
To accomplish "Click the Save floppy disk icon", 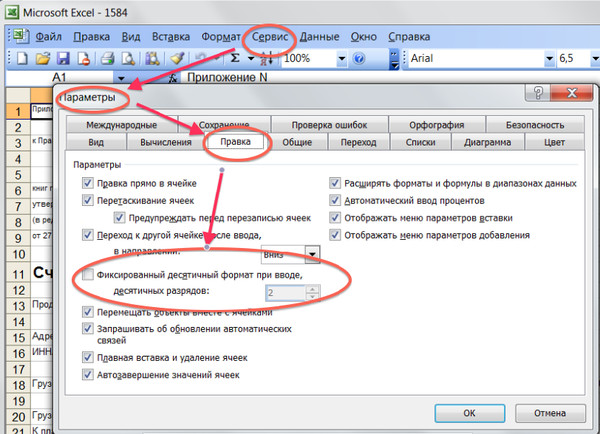I will coord(63,59).
